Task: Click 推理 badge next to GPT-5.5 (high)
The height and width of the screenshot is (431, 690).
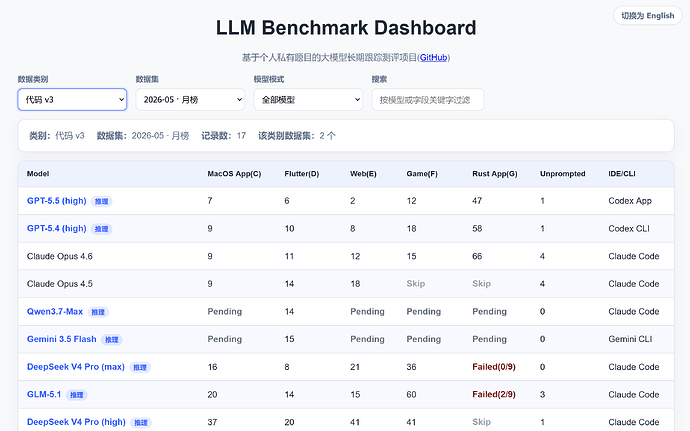Action: [x=102, y=202]
